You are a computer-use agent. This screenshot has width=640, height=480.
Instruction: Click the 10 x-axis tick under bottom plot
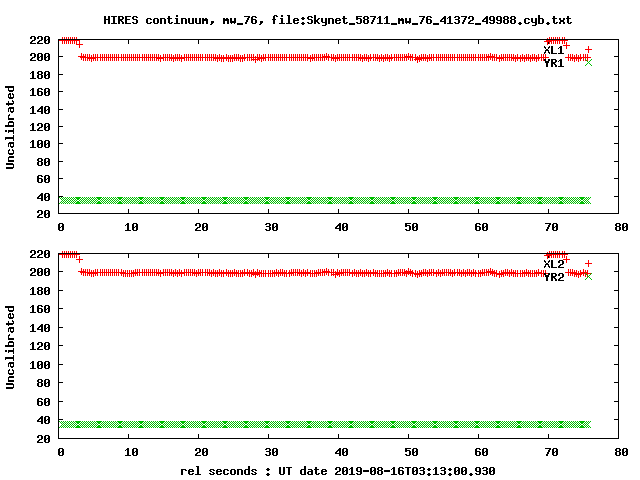[131, 452]
